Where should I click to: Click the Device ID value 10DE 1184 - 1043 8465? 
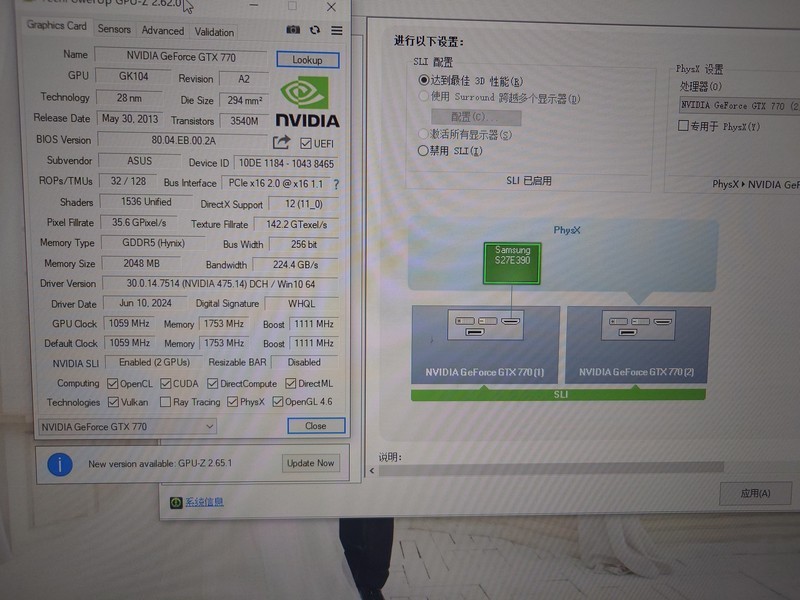286,163
